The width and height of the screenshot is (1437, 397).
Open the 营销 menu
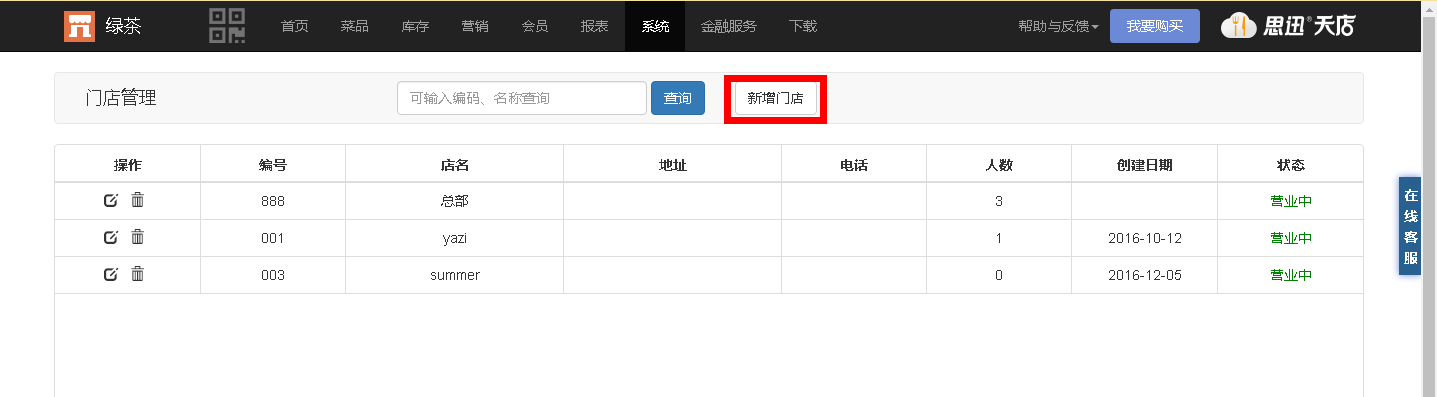click(x=474, y=26)
